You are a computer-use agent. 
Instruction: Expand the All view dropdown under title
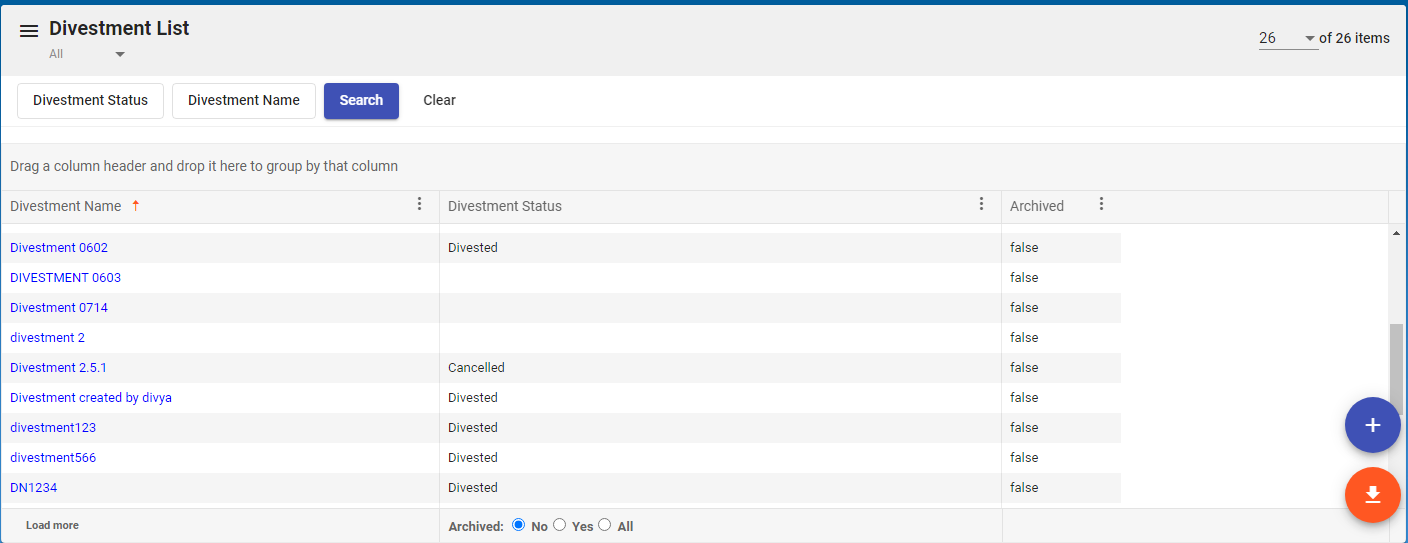119,54
